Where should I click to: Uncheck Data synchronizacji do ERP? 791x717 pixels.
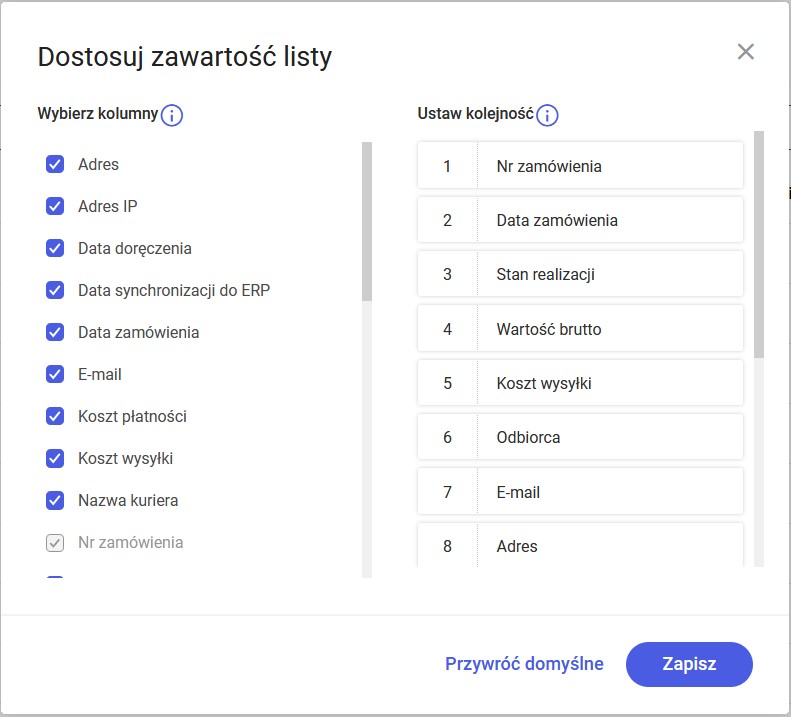click(x=55, y=290)
